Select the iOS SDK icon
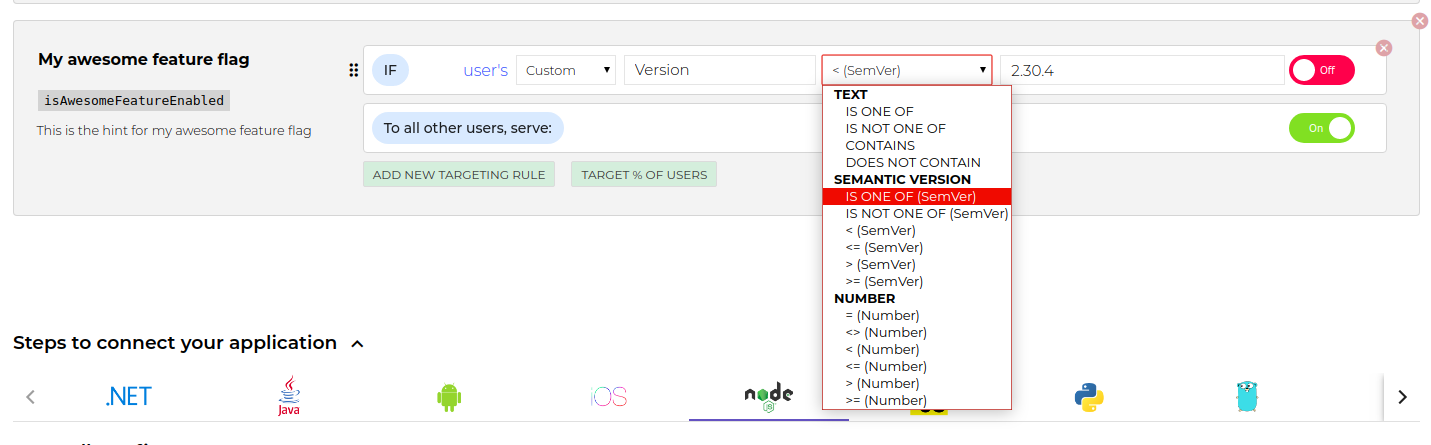1431x445 pixels. click(x=608, y=397)
